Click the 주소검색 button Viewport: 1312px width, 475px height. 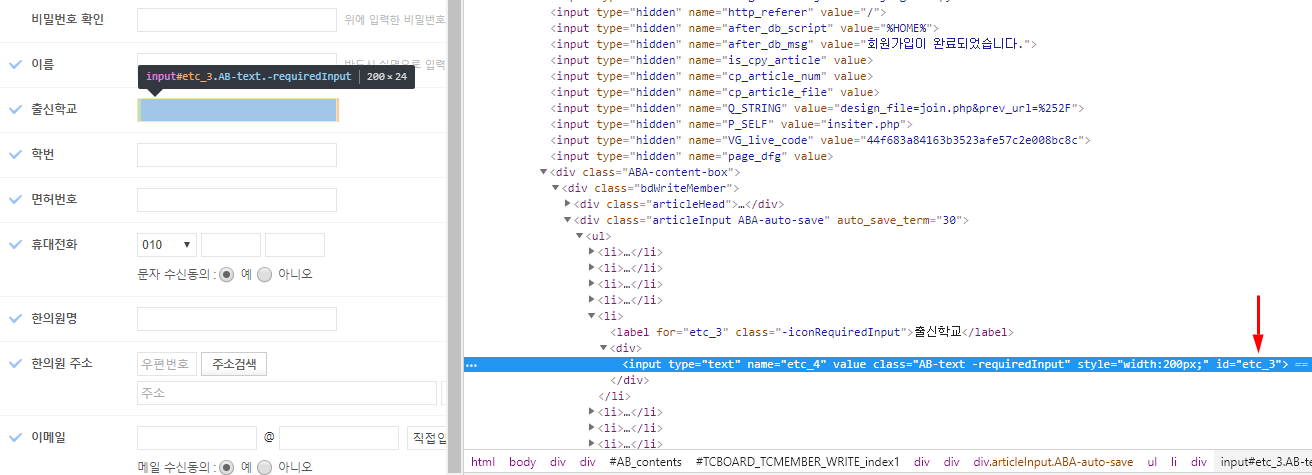tap(234, 364)
